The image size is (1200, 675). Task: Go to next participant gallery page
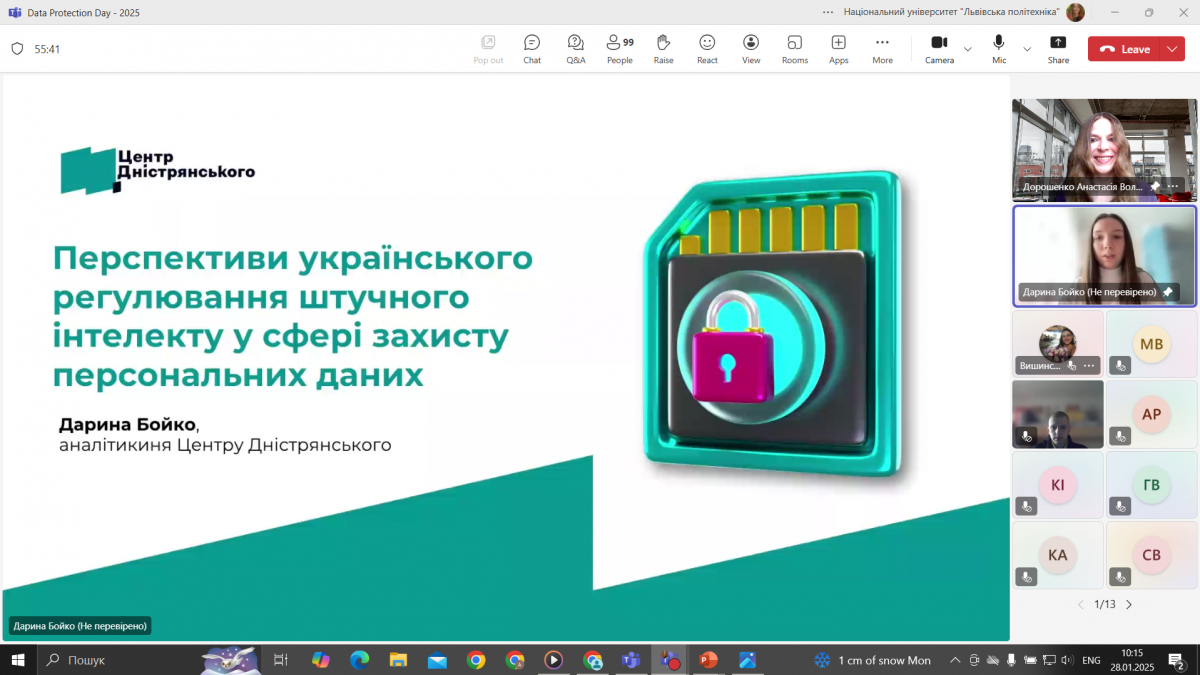(1128, 604)
